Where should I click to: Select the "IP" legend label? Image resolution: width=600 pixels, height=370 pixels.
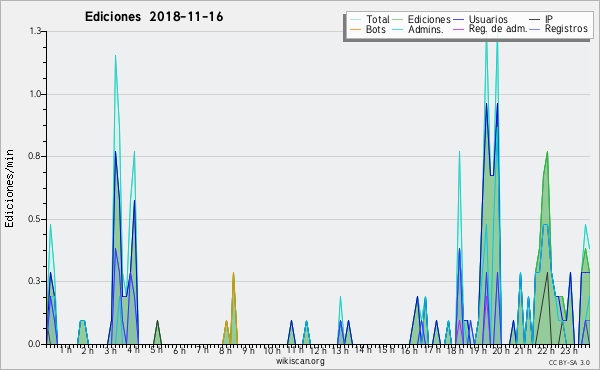(x=549, y=19)
